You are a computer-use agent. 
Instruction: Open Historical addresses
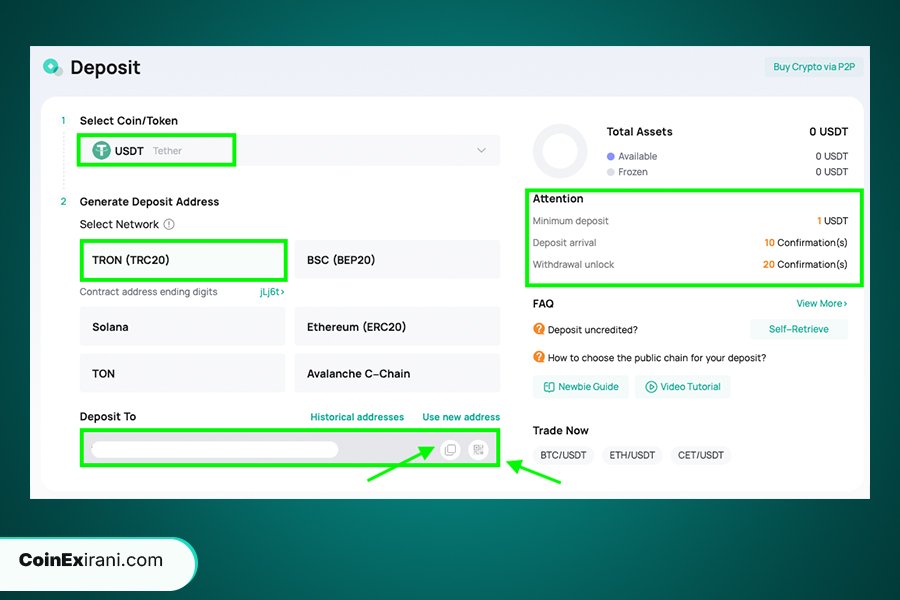[x=357, y=417]
